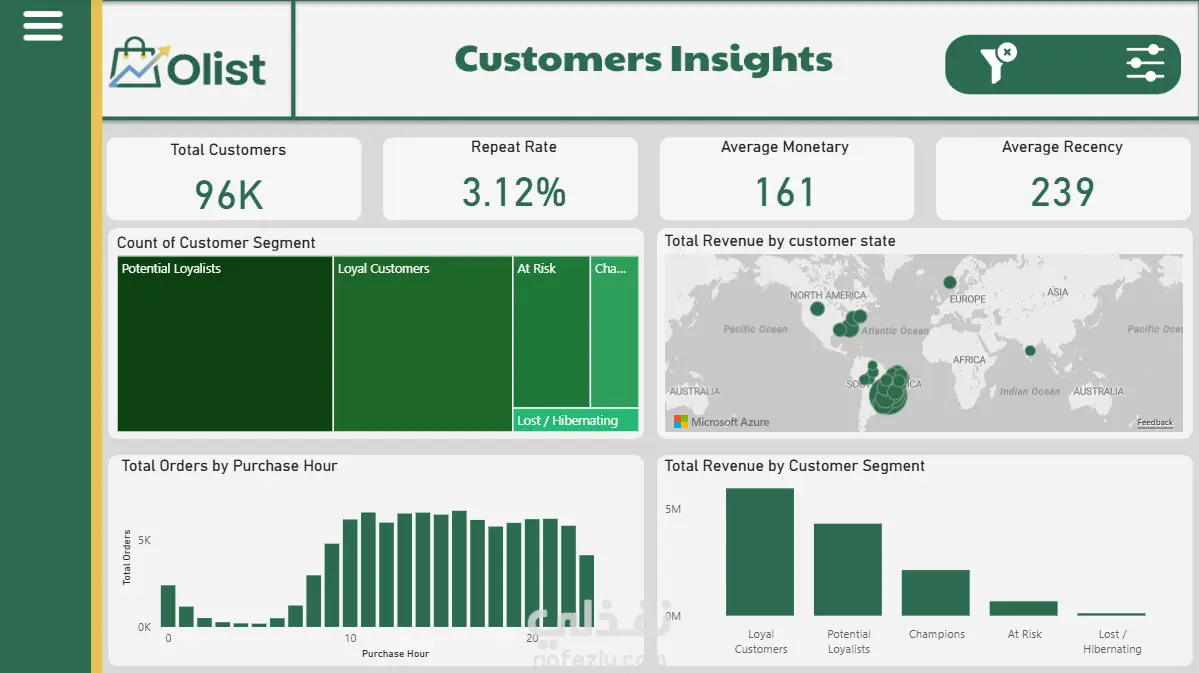Click the Potential Loyalists revenue bar
Image resolution: width=1199 pixels, height=673 pixels.
[x=848, y=570]
